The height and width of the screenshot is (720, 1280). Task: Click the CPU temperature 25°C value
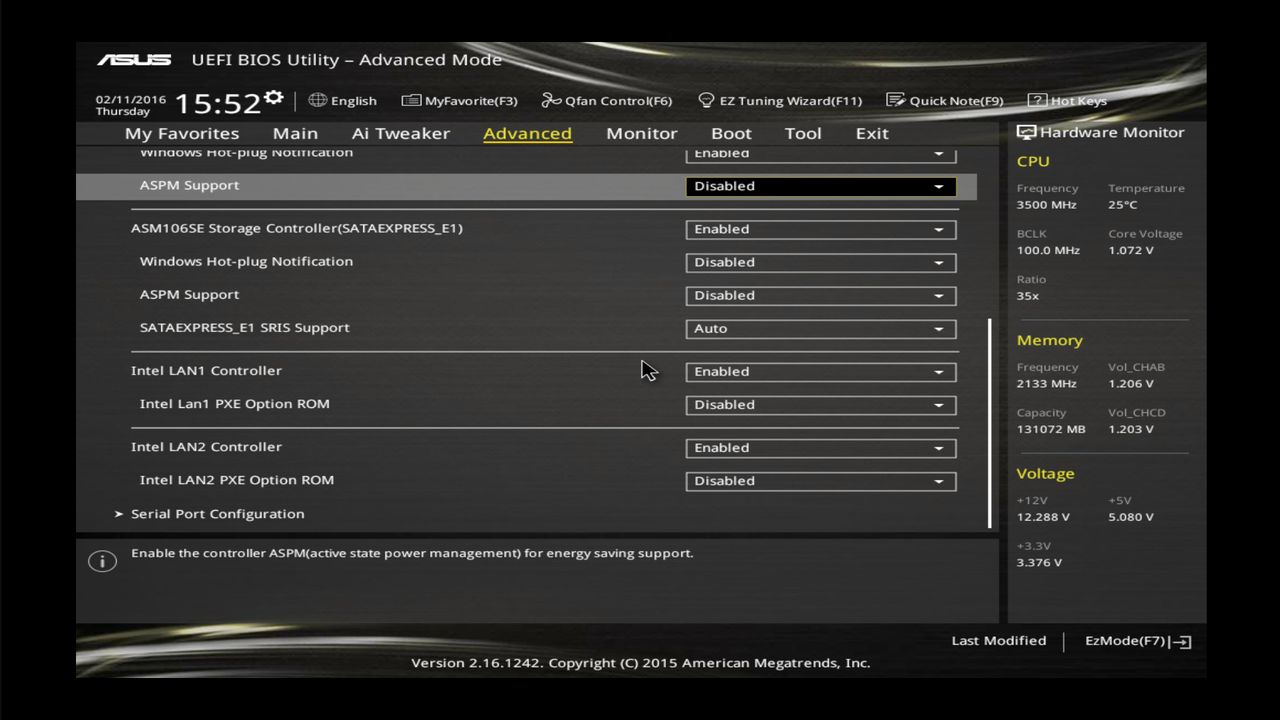1123,205
